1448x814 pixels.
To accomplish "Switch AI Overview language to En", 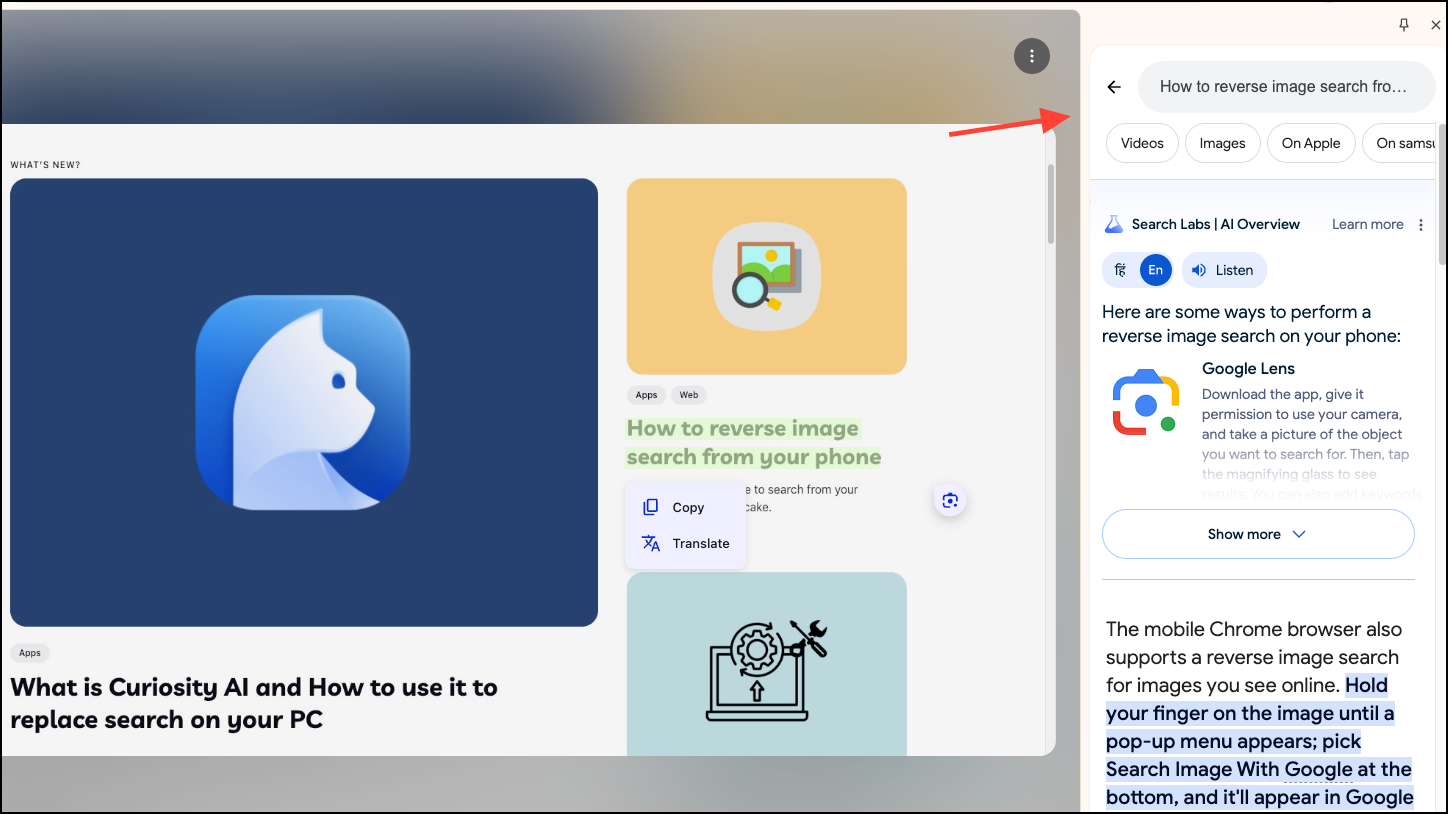I will (x=1155, y=270).
